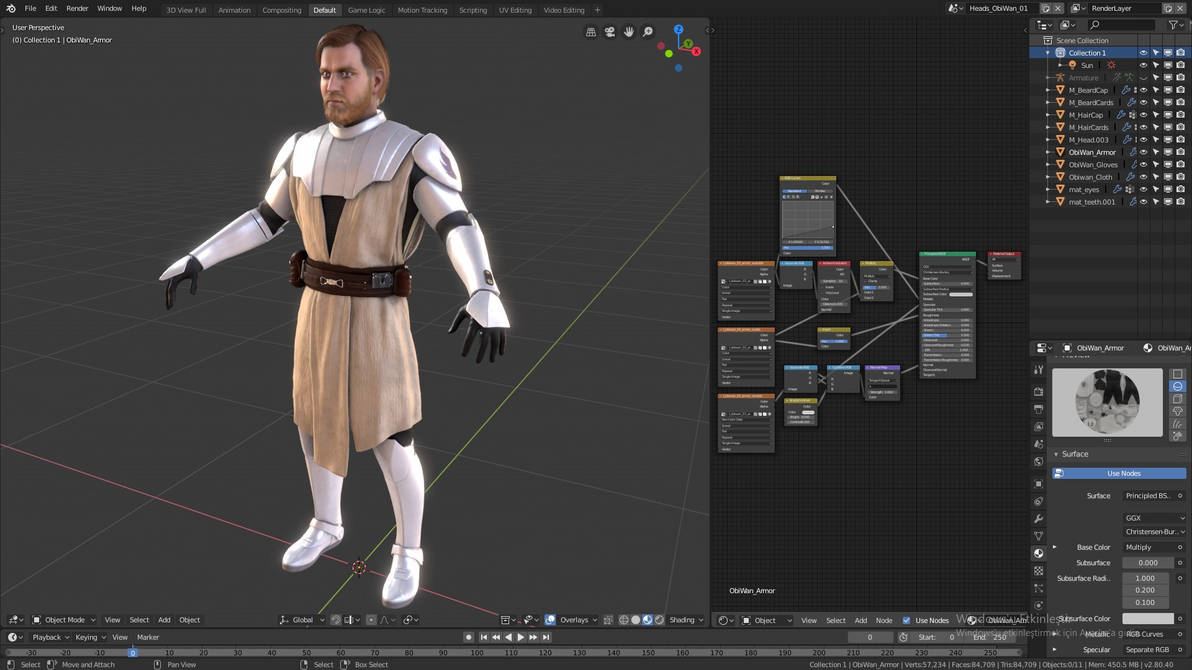Open the World properties tab
This screenshot has height=670, width=1192.
coord(1038,462)
